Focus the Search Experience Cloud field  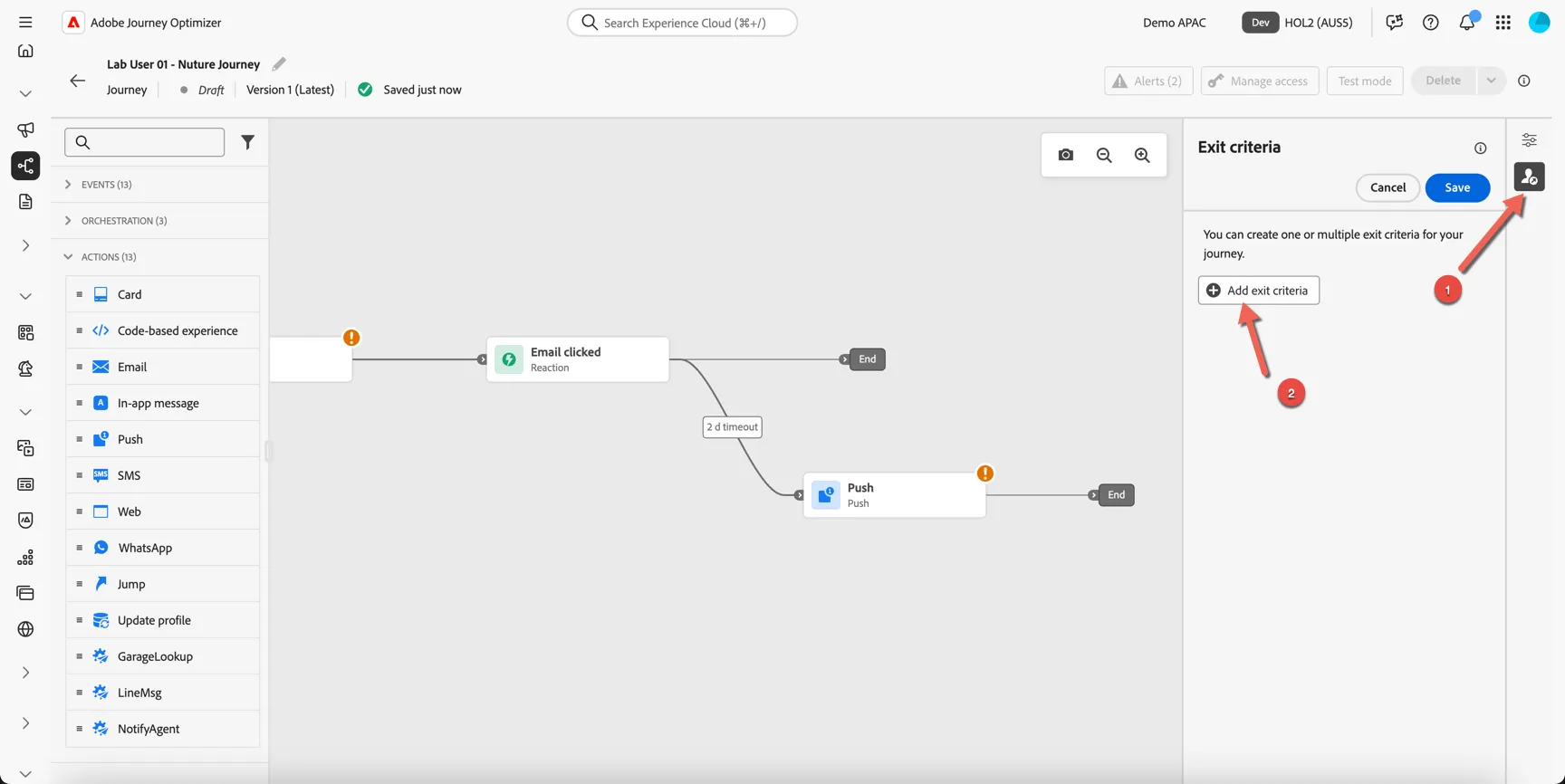click(x=682, y=23)
